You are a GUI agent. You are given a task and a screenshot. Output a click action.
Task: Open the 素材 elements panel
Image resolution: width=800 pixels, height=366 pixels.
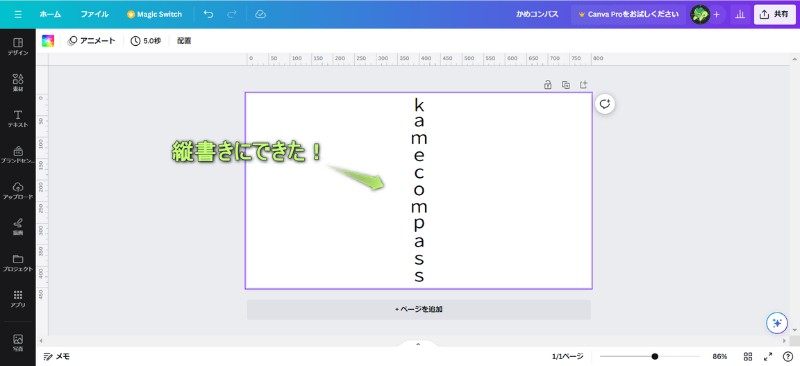click(x=18, y=82)
